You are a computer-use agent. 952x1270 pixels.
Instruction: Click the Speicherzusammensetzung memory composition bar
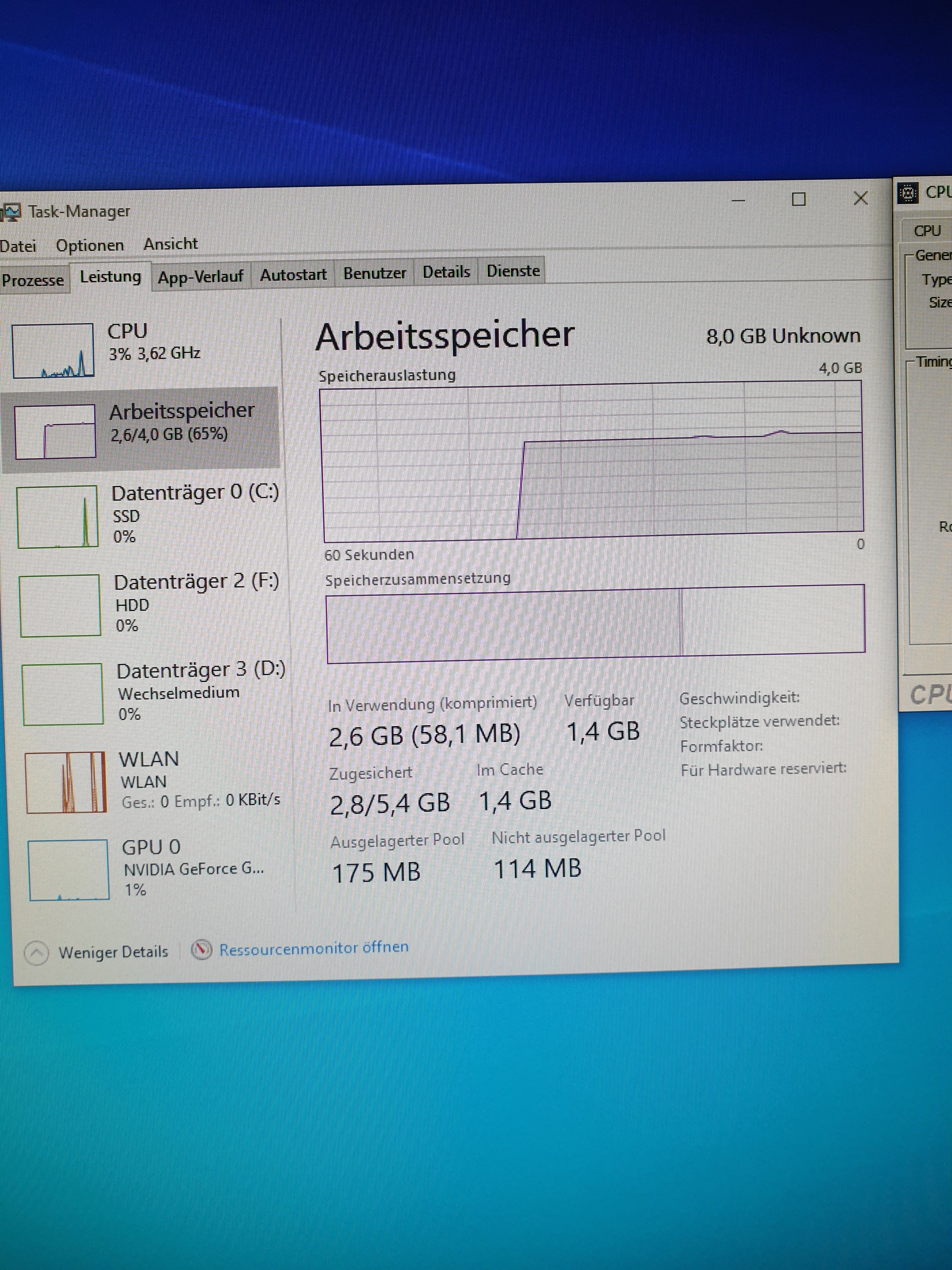[595, 622]
